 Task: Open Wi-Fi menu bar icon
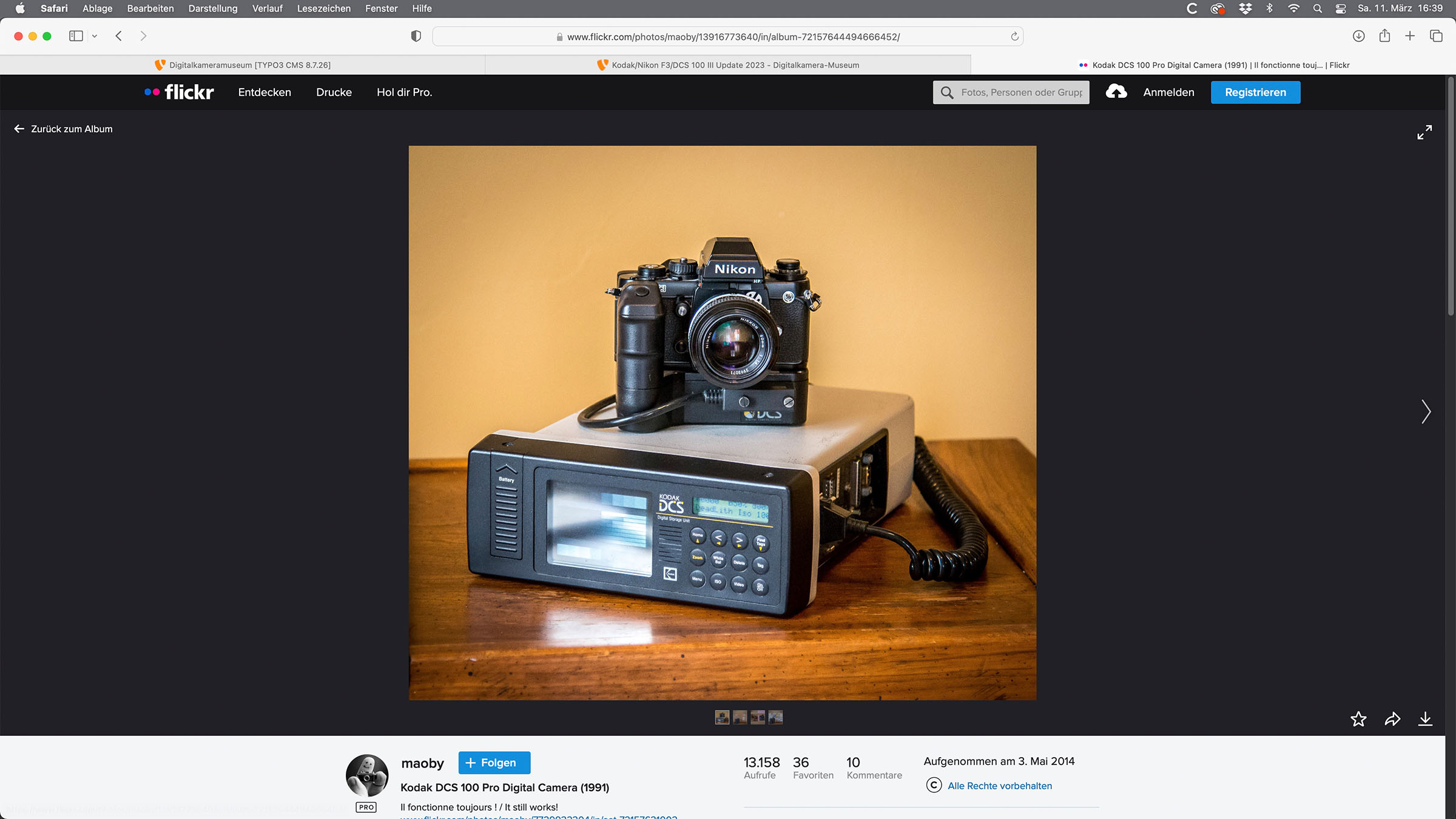tap(1293, 8)
